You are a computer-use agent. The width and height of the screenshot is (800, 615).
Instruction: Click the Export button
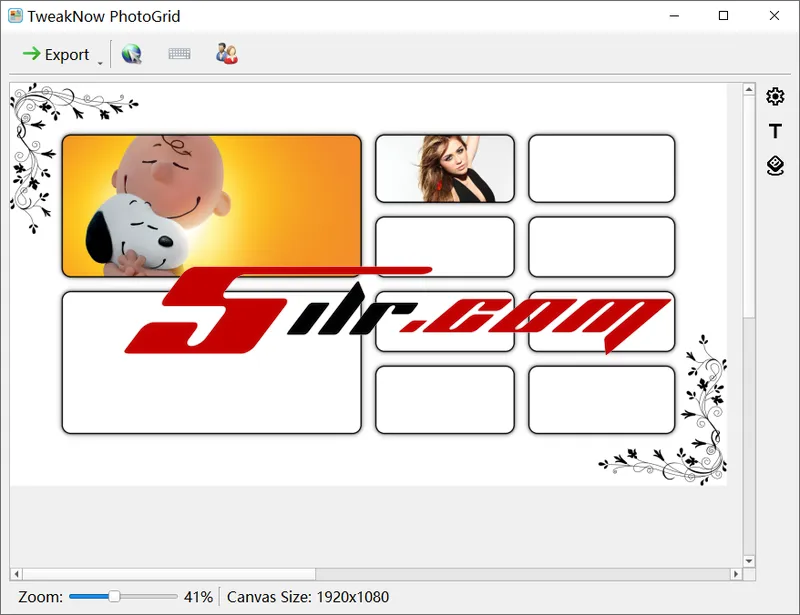coord(56,54)
